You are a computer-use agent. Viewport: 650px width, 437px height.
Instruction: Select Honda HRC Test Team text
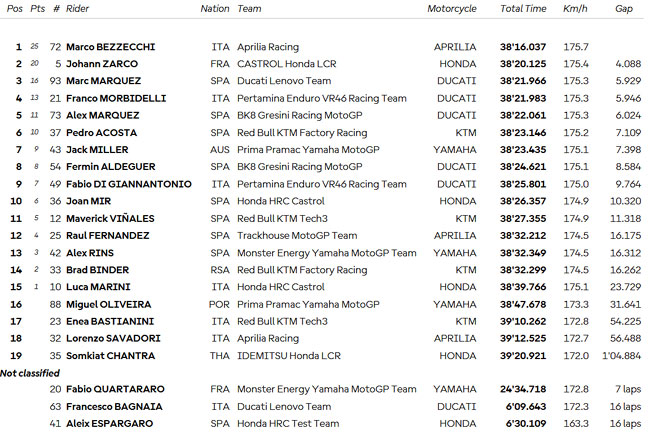point(288,424)
